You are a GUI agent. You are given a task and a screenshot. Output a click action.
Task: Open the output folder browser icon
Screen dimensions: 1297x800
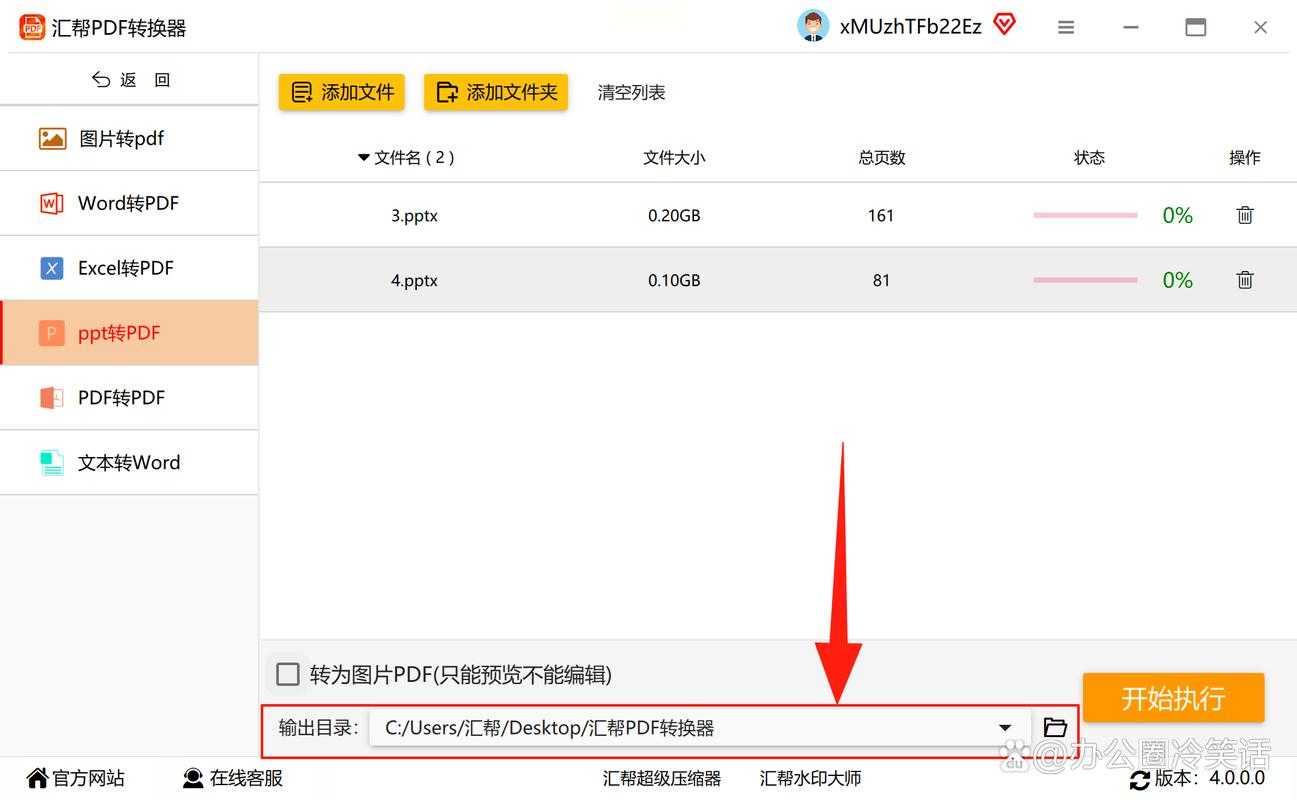point(1054,728)
